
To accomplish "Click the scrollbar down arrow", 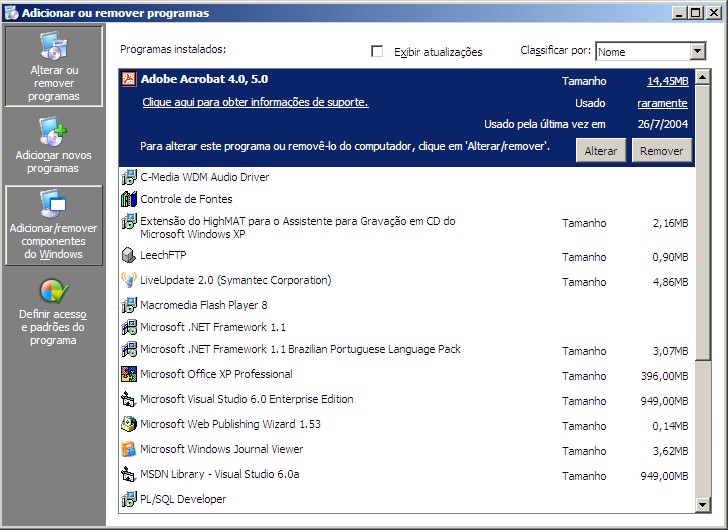I will click(x=703, y=505).
